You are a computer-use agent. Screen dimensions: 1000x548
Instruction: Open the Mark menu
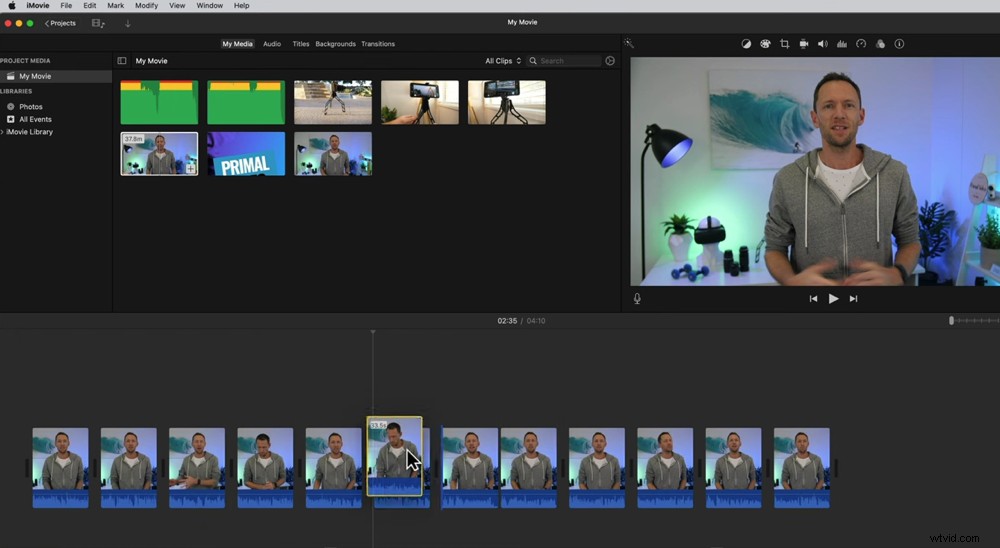tap(115, 5)
